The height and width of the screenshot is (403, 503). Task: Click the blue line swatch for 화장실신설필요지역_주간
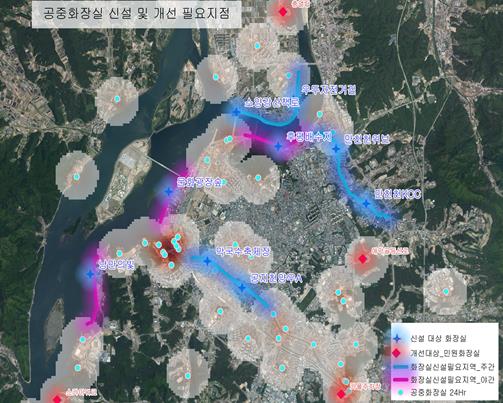397,367
